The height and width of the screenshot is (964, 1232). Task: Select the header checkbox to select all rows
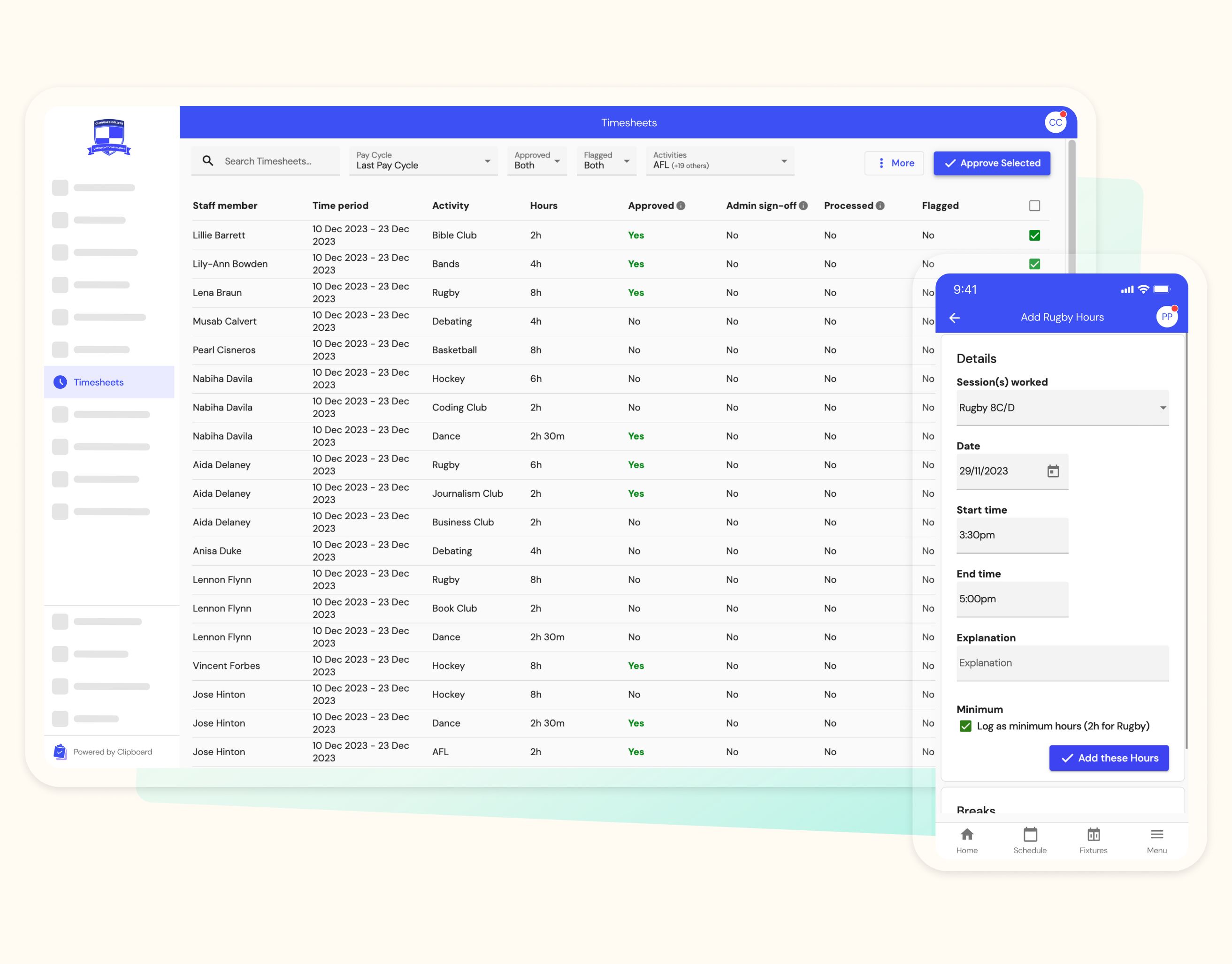(1034, 205)
